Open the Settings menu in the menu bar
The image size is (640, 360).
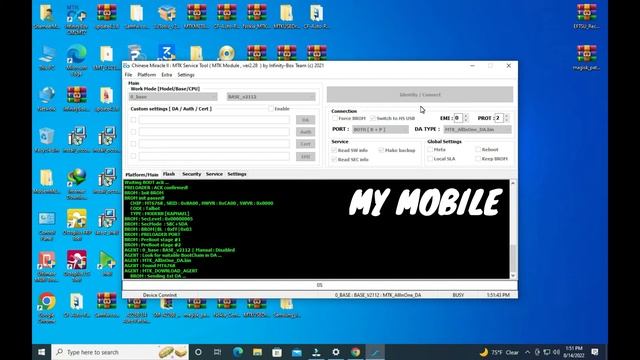point(186,75)
